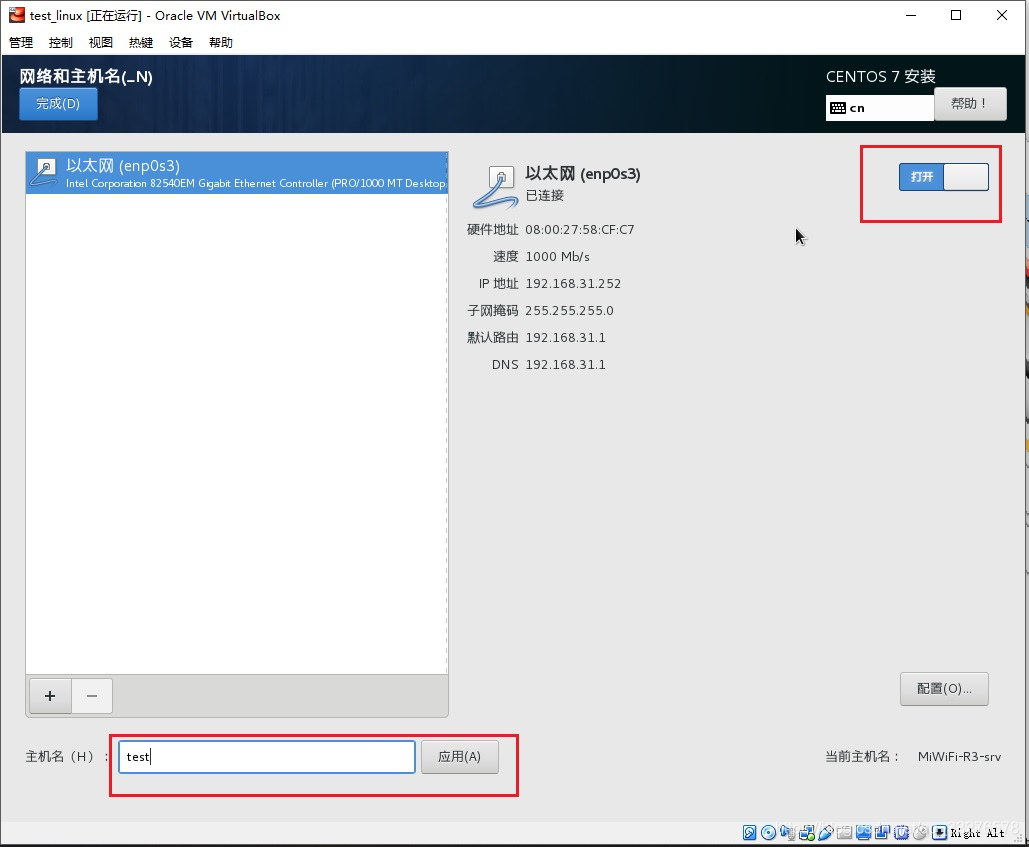Click the CPU processor status icon
Screen dimensions: 1029x847
coord(901,833)
